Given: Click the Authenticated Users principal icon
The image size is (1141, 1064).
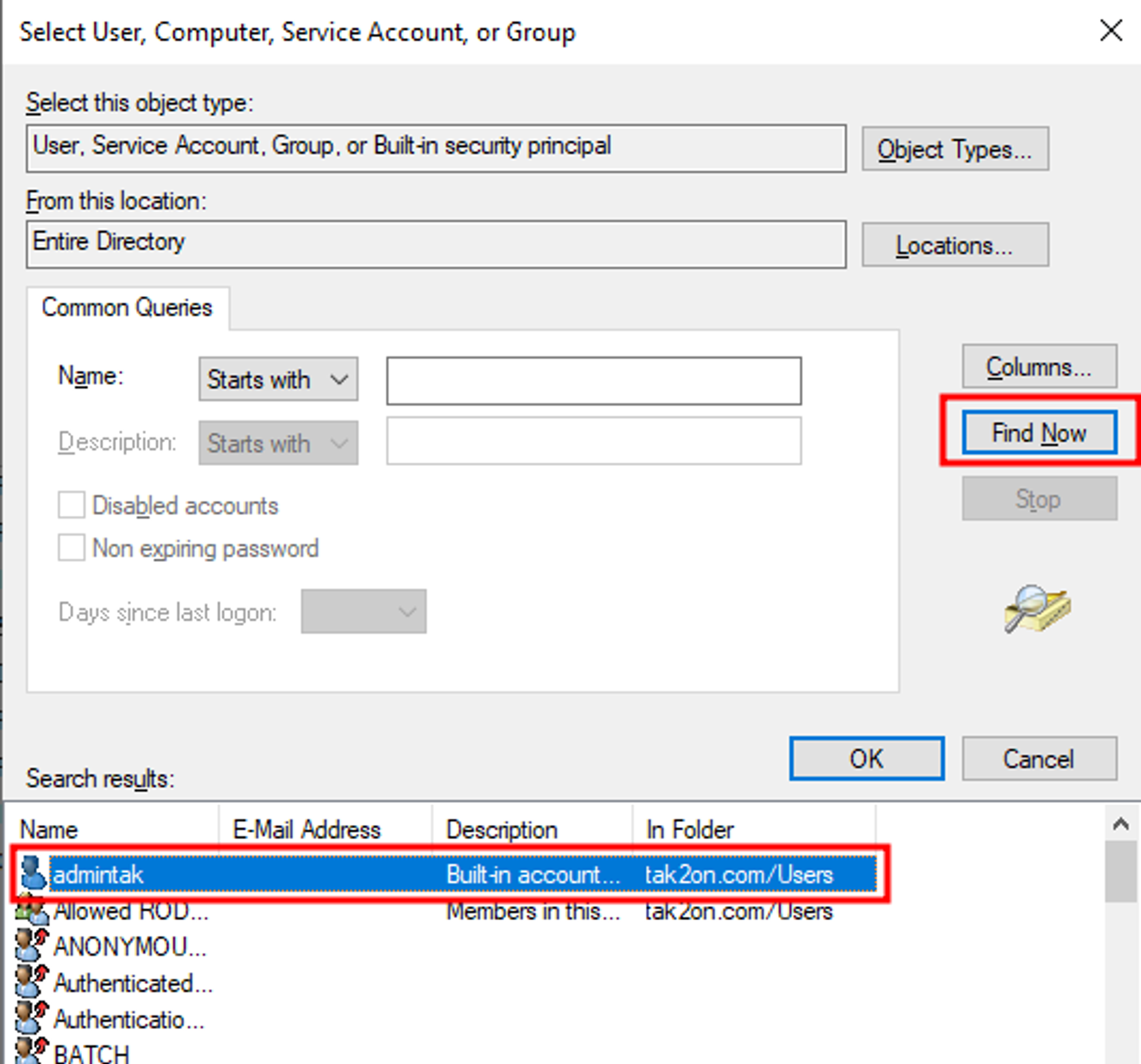Looking at the screenshot, I should pos(31,982).
